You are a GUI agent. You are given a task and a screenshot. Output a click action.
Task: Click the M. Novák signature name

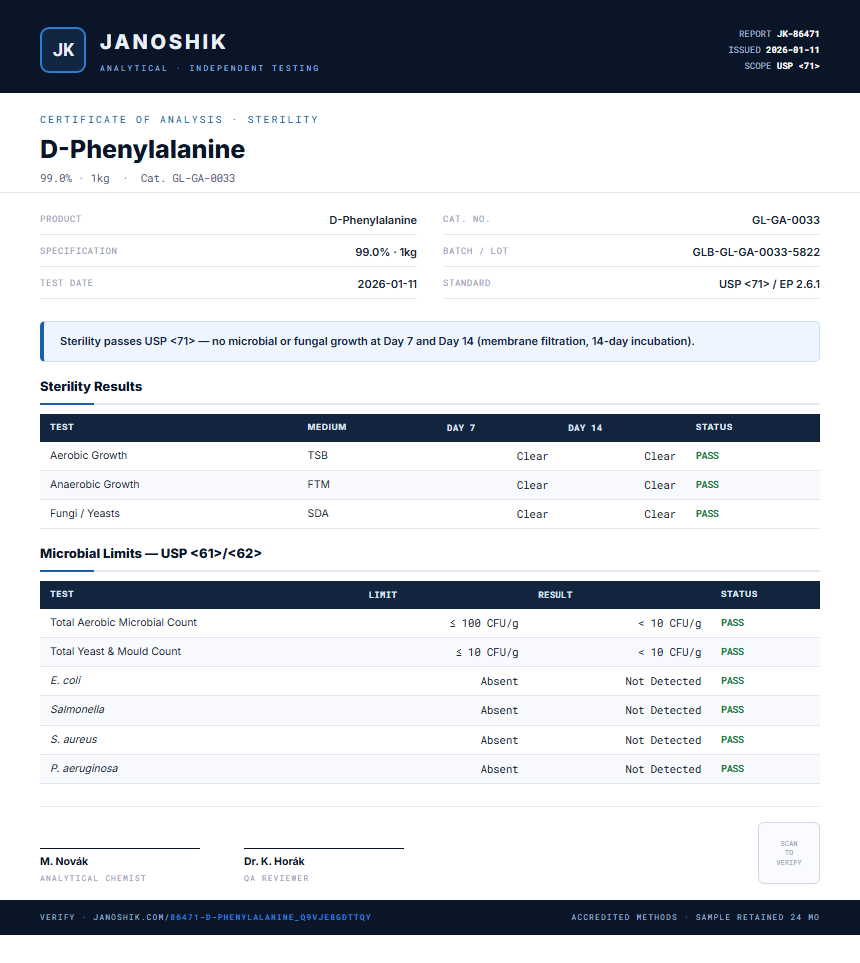pyautogui.click(x=64, y=861)
